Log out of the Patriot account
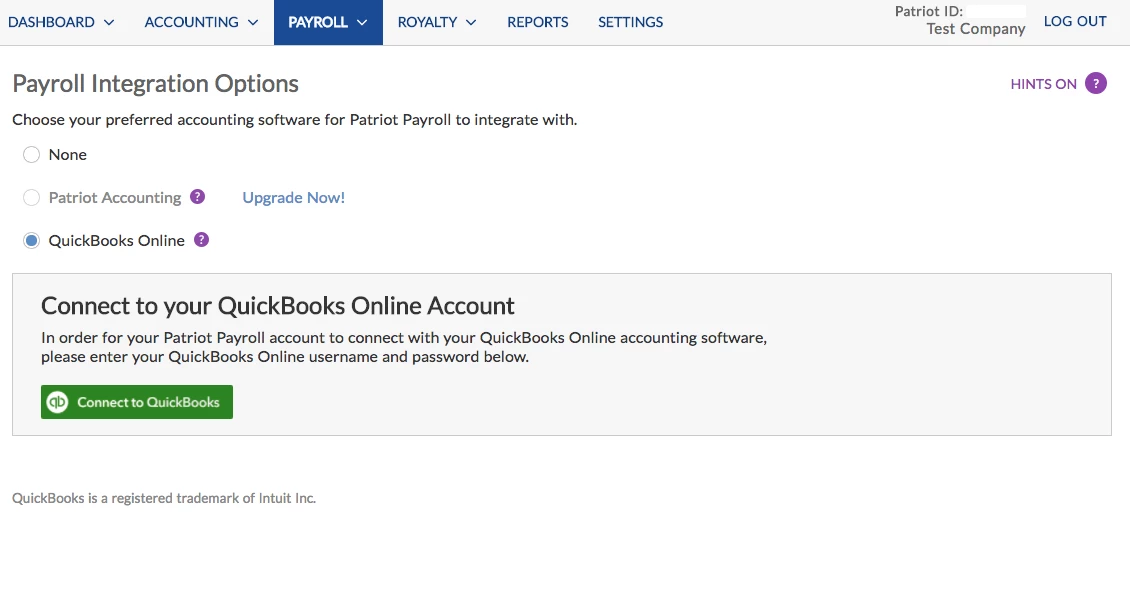Image resolution: width=1130 pixels, height=592 pixels. (1075, 22)
